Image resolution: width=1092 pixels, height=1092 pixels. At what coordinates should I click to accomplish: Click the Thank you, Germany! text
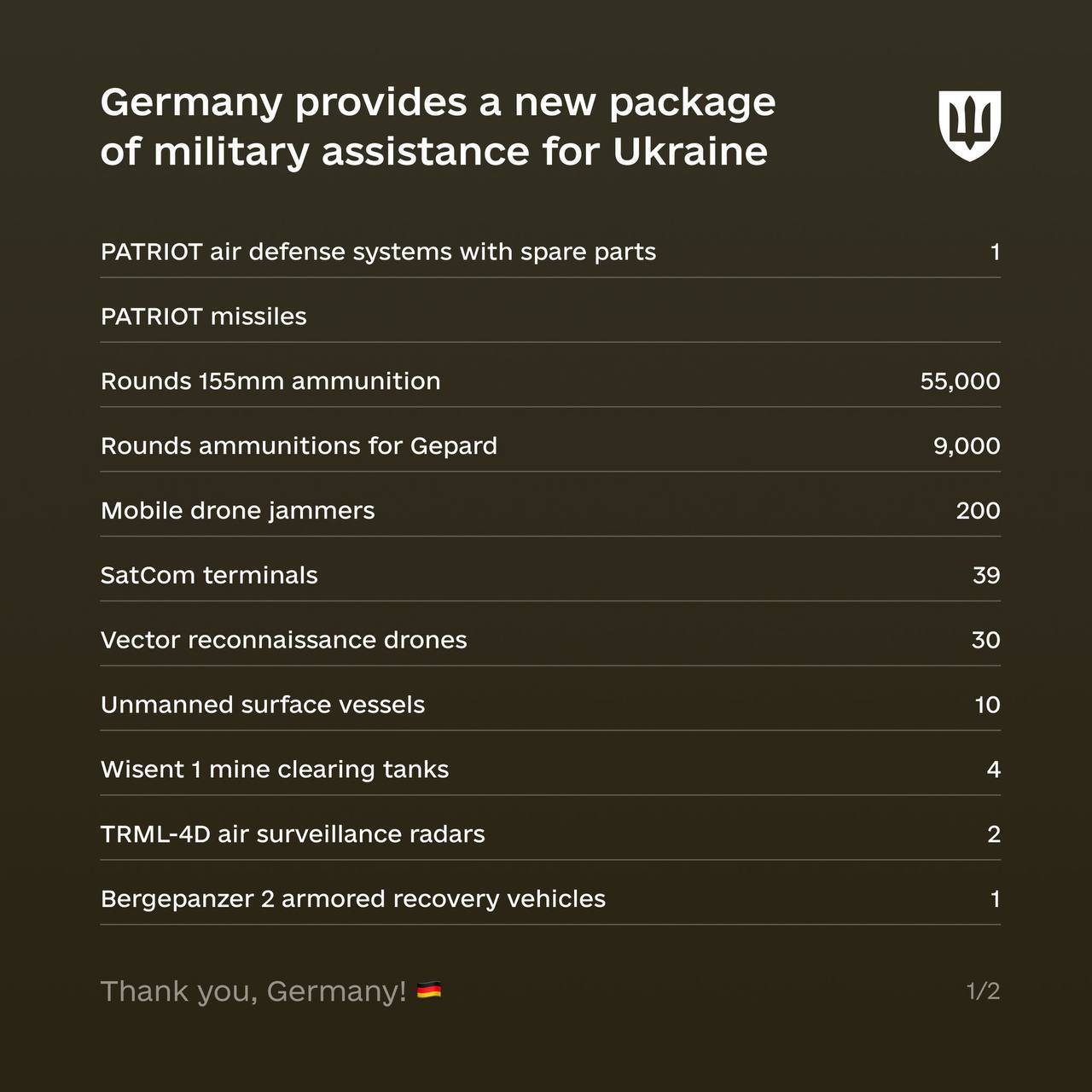[253, 990]
